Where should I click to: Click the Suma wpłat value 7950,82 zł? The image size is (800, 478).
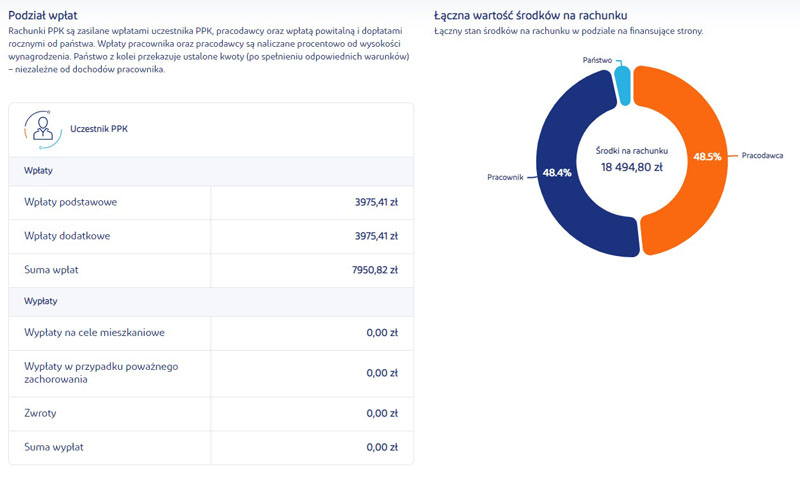pyautogui.click(x=376, y=269)
